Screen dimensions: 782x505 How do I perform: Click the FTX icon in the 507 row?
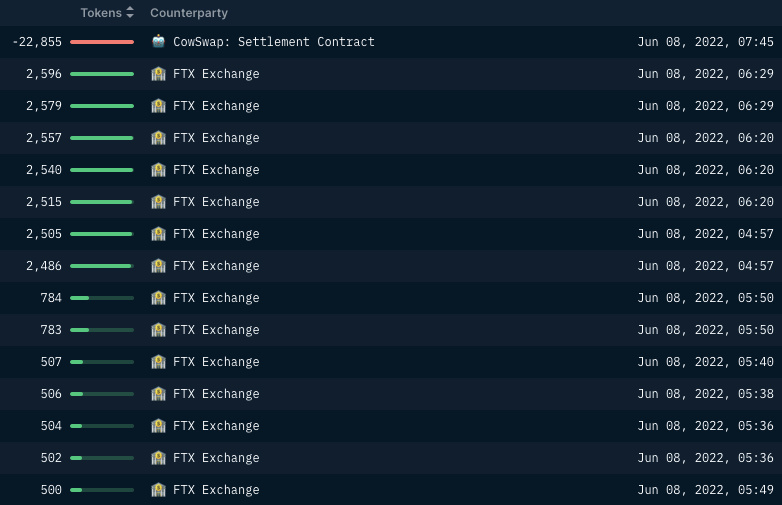click(158, 362)
